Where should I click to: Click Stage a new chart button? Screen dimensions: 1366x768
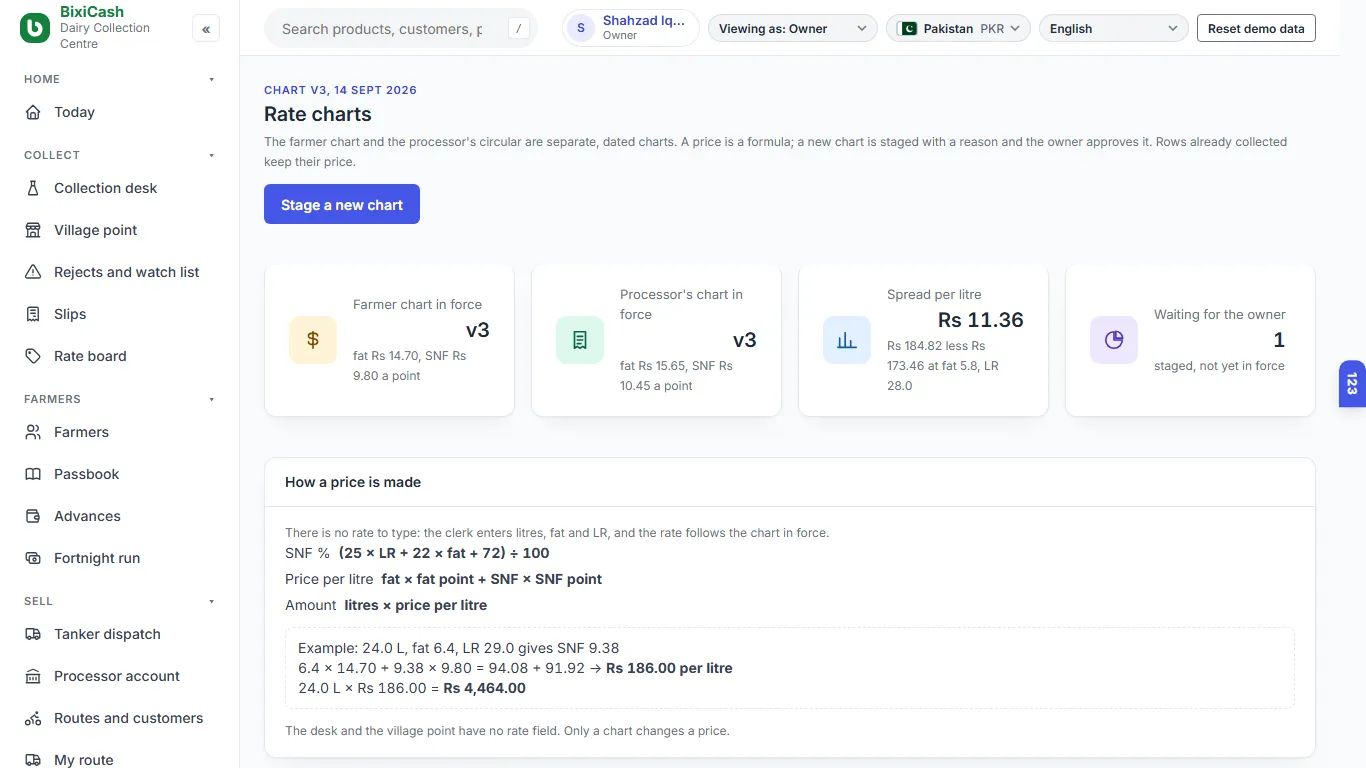point(342,204)
